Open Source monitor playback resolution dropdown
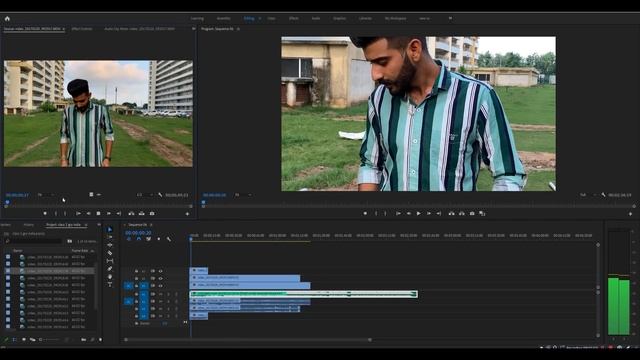Image resolution: width=640 pixels, height=360 pixels. click(x=144, y=195)
